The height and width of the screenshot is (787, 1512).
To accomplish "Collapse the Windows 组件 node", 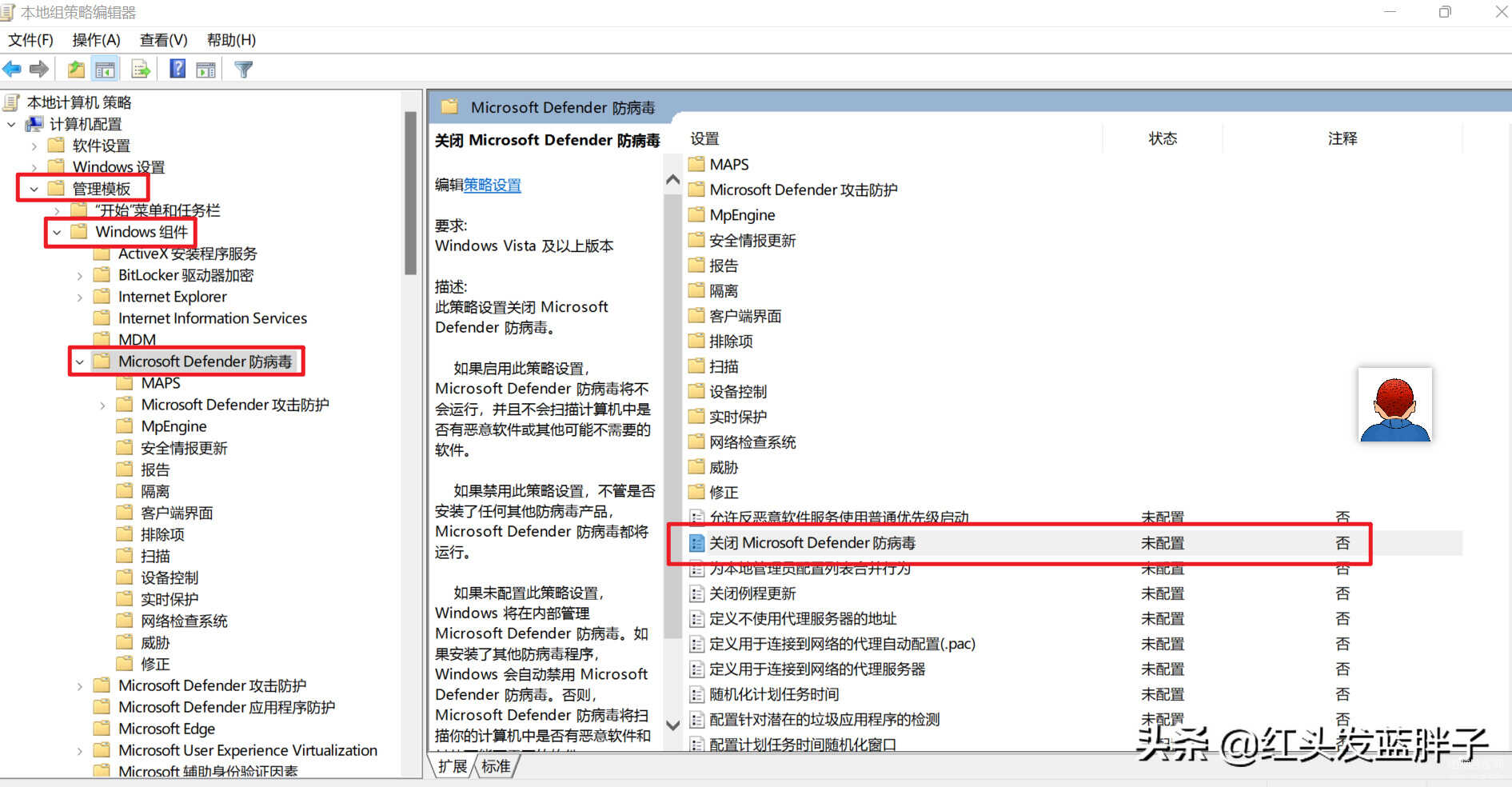I will click(57, 232).
